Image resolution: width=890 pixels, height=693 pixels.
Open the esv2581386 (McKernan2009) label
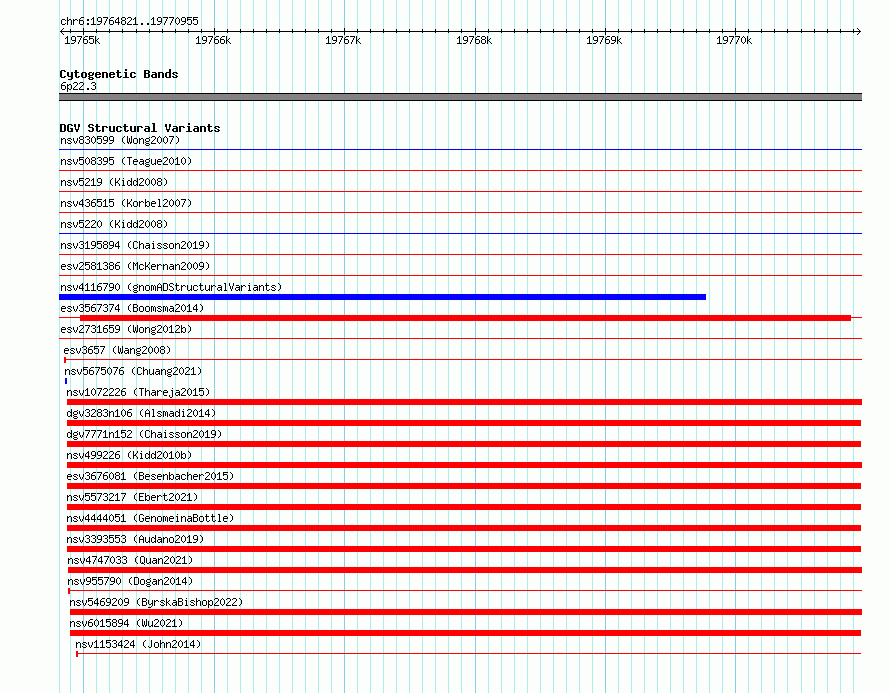click(x=135, y=266)
